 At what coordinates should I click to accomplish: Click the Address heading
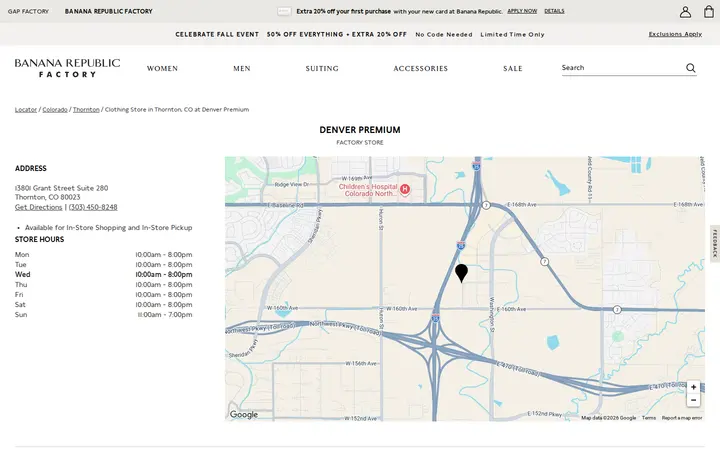(x=31, y=168)
